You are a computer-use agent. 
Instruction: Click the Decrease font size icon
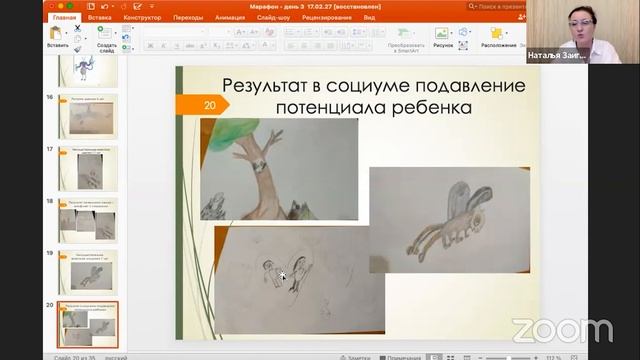click(253, 32)
